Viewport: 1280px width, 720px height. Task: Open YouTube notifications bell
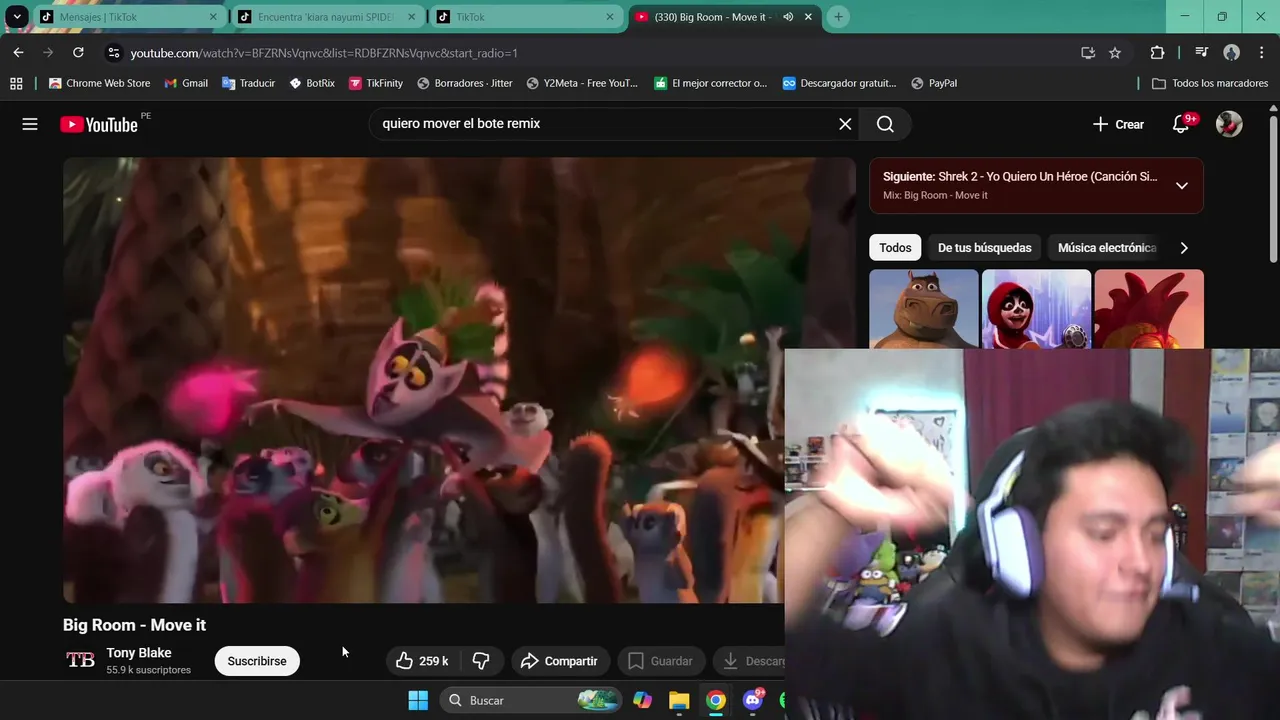(x=1181, y=124)
